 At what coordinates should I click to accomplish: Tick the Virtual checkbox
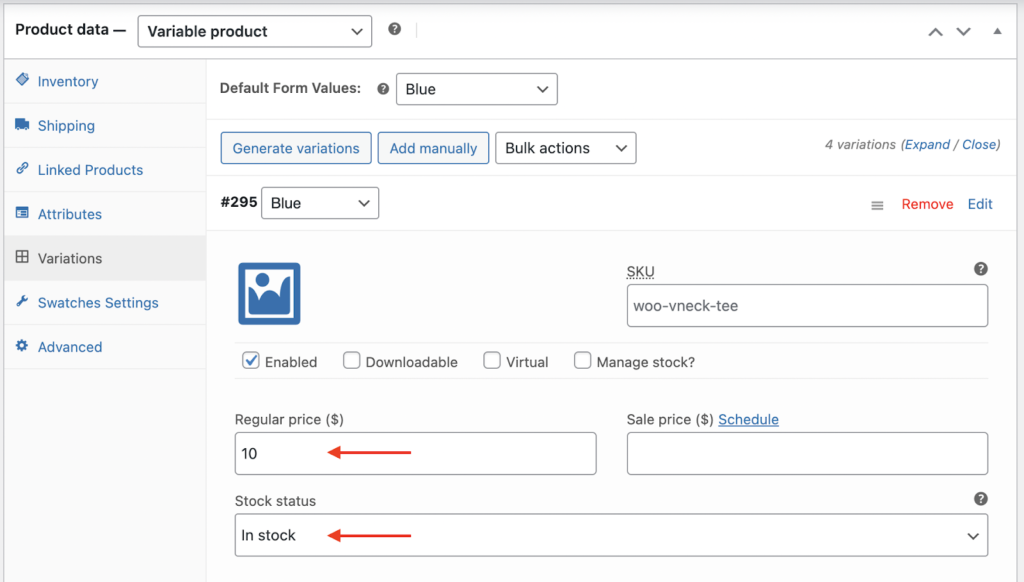point(492,361)
